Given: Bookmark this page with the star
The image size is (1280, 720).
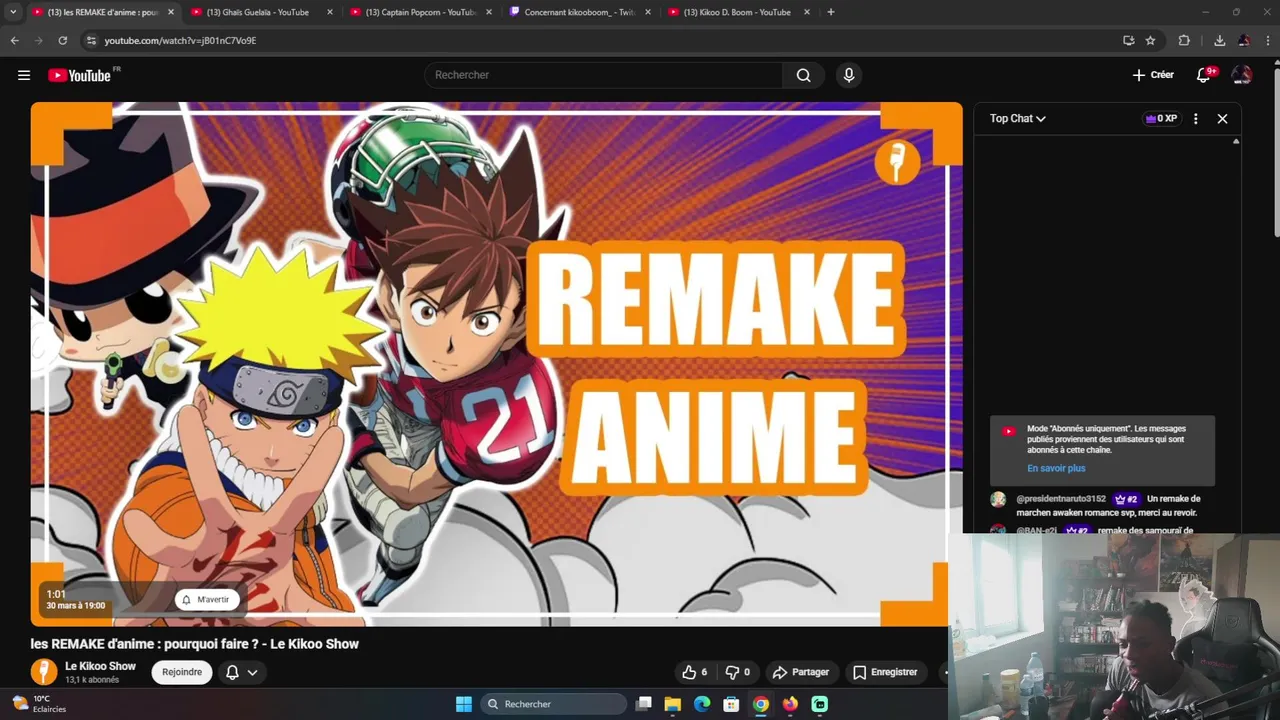Looking at the screenshot, I should click(1150, 41).
